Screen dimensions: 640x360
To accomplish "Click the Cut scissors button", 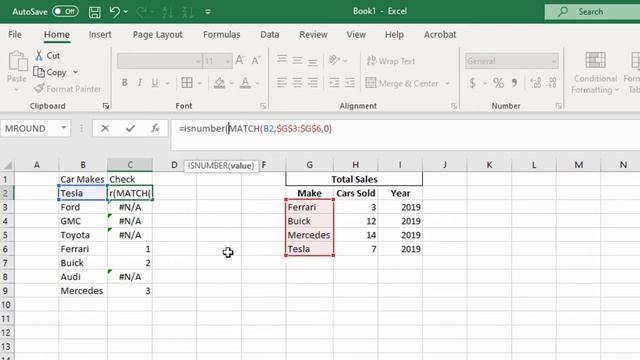I will pos(47,56).
